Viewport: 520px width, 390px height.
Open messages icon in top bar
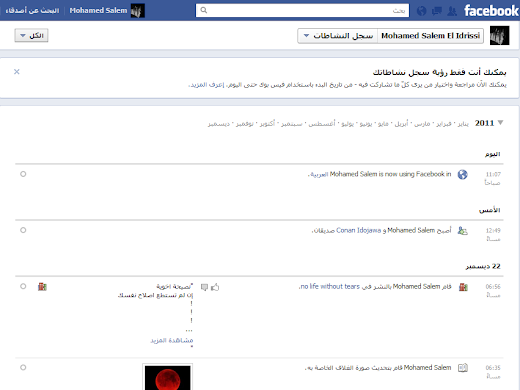437,11
